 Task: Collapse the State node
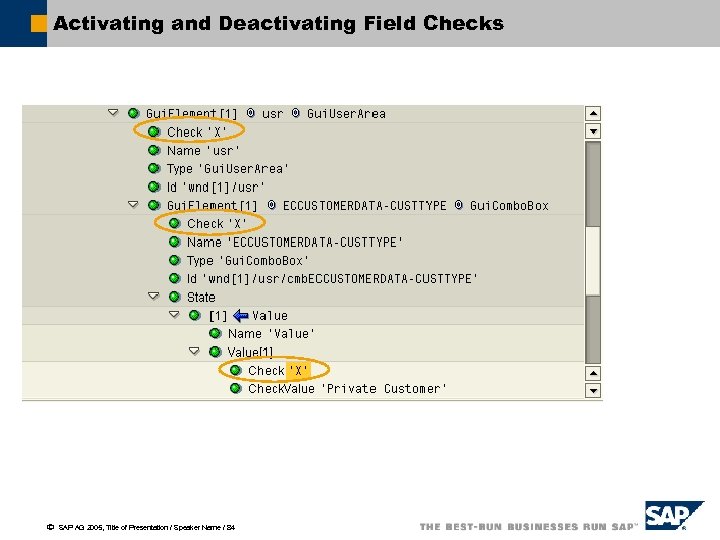(x=154, y=296)
